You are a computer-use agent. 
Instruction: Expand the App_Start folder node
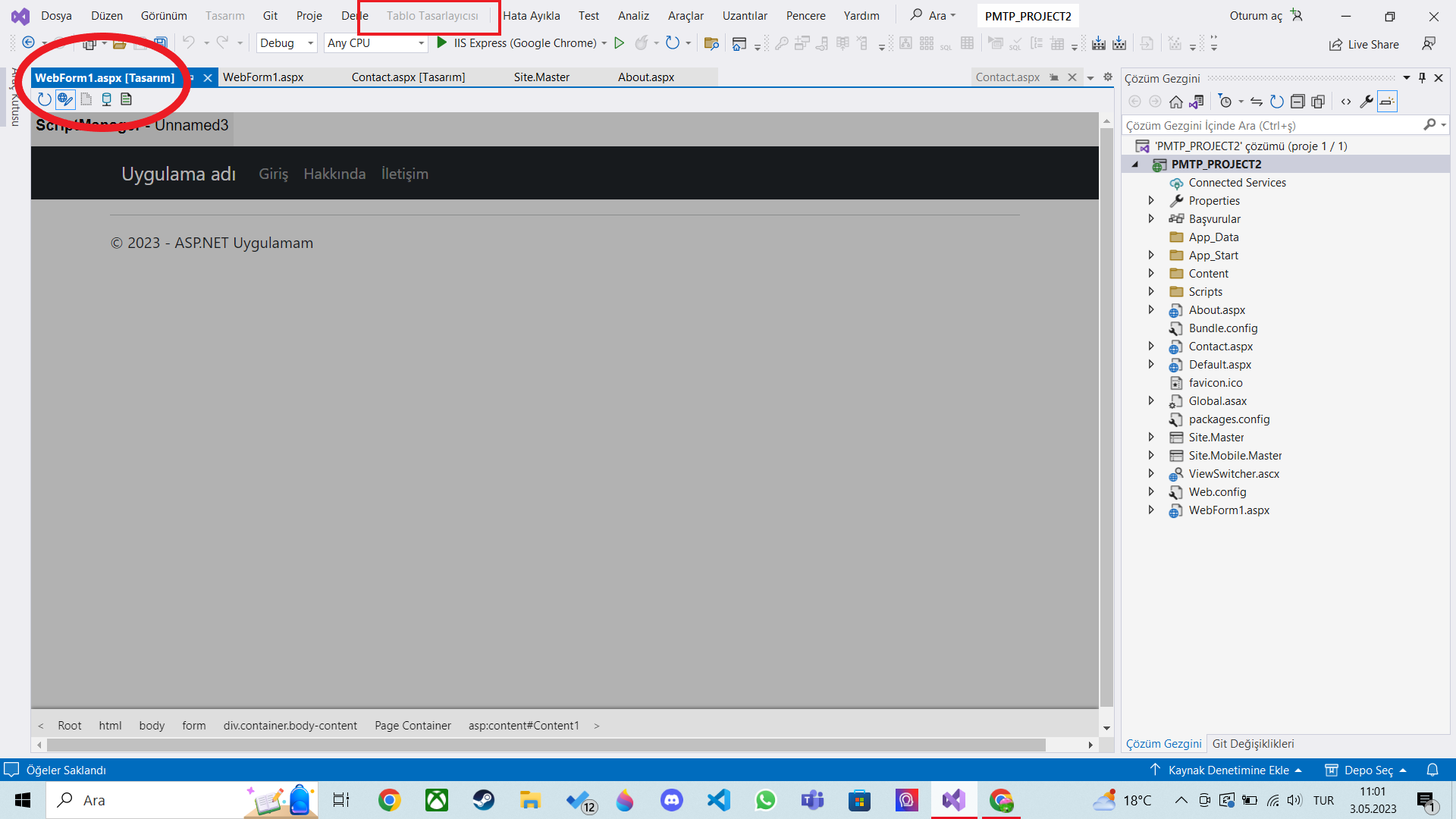[x=1151, y=256]
